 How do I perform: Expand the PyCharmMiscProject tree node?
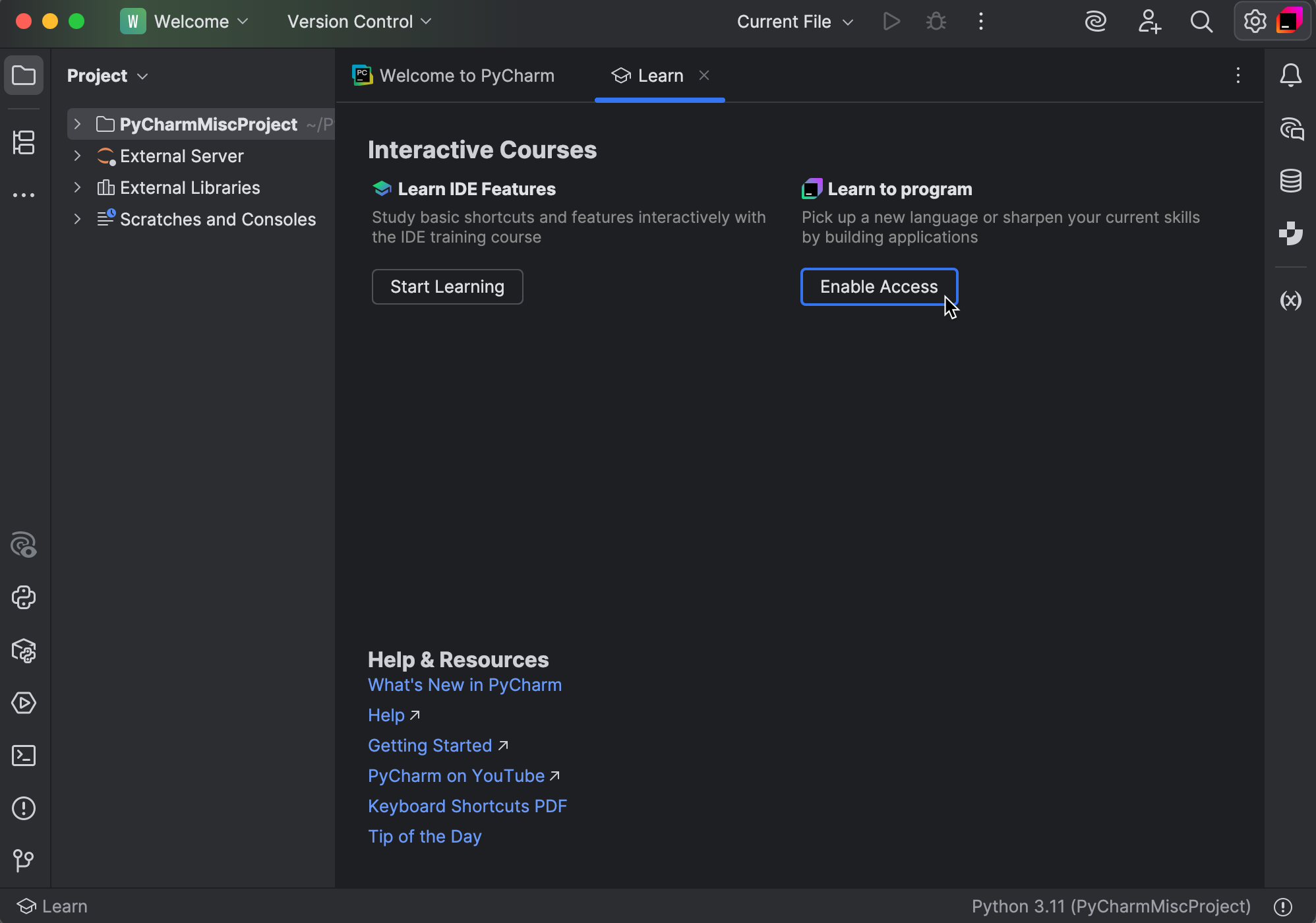(77, 124)
